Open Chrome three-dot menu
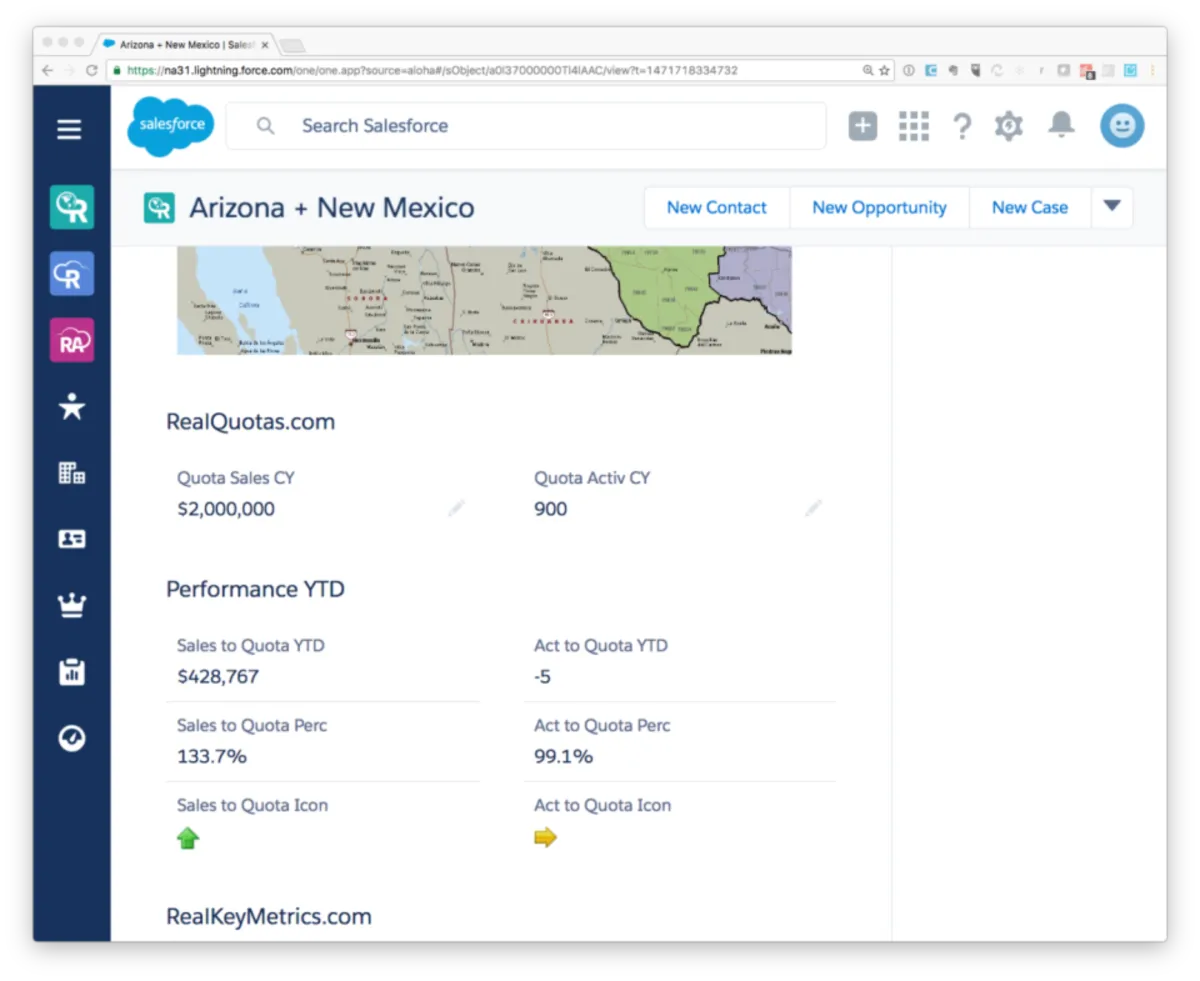The height and width of the screenshot is (981, 1200). (x=1152, y=71)
